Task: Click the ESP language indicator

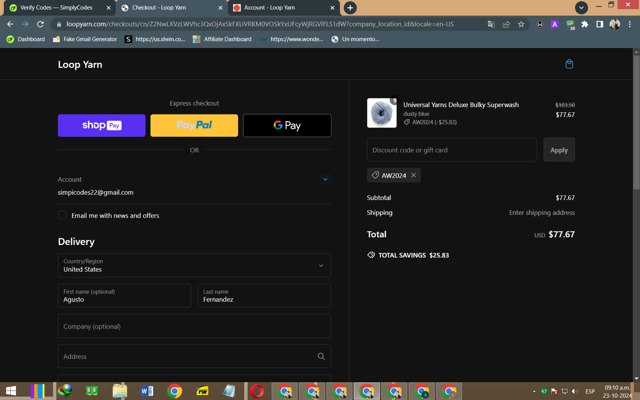Action: tap(590, 391)
